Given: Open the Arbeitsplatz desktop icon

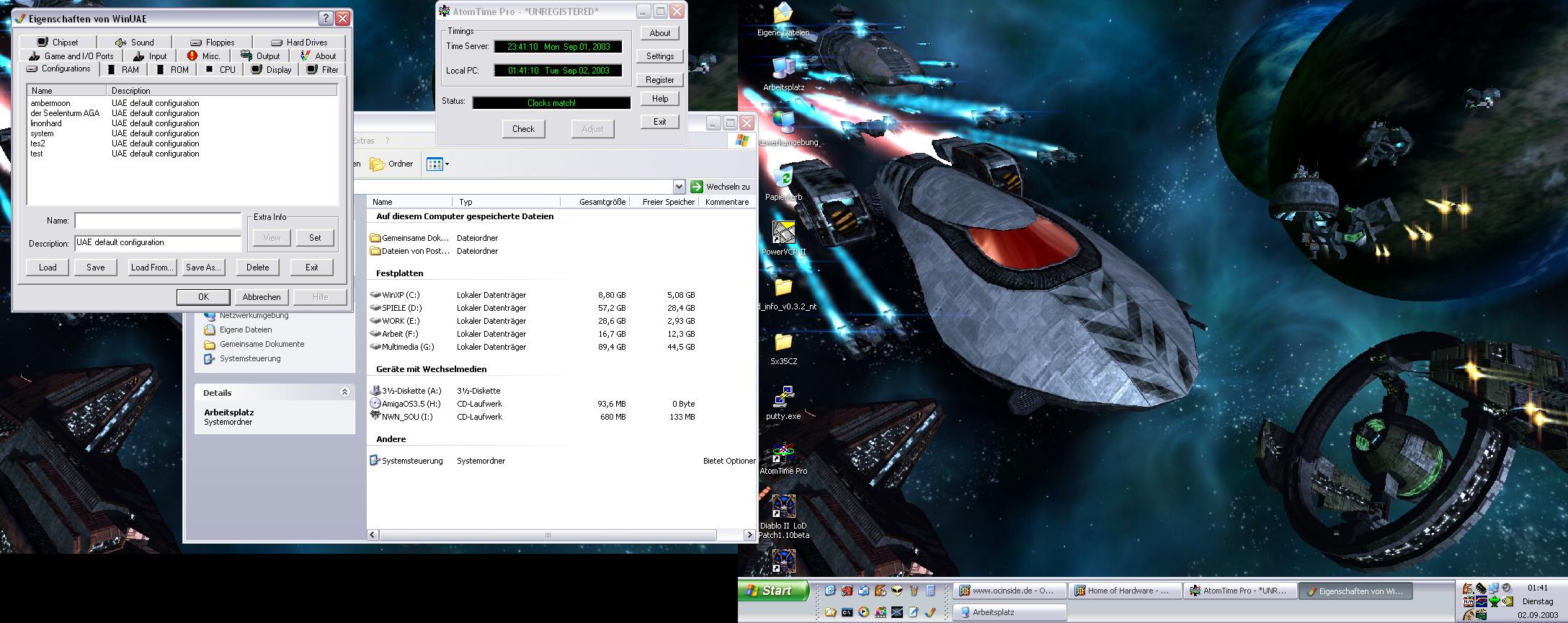Looking at the screenshot, I should click(783, 68).
